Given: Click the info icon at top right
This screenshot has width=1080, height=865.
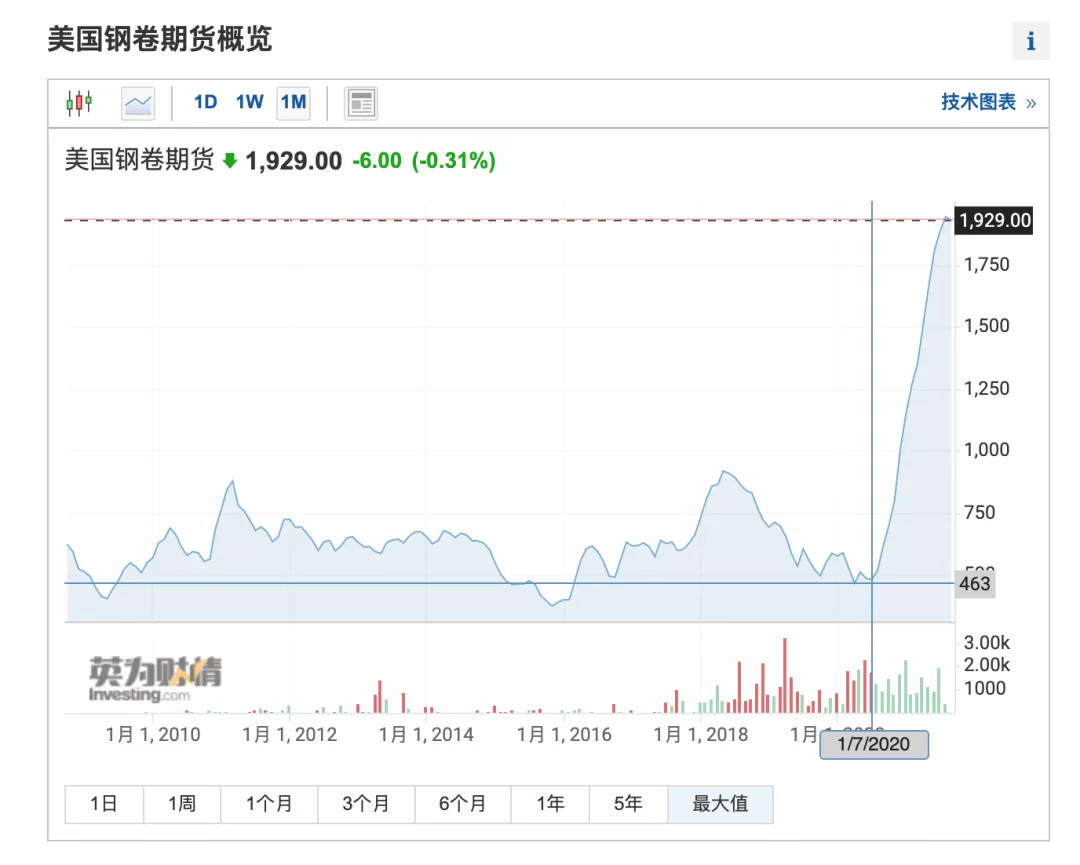Looking at the screenshot, I should 1030,42.
